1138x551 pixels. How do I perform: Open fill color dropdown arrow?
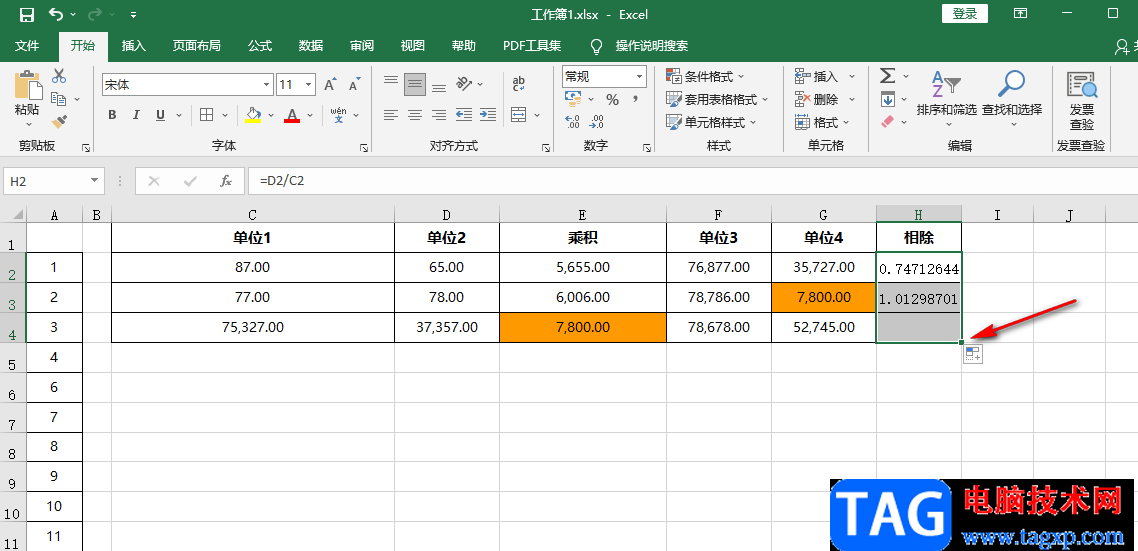pyautogui.click(x=271, y=115)
